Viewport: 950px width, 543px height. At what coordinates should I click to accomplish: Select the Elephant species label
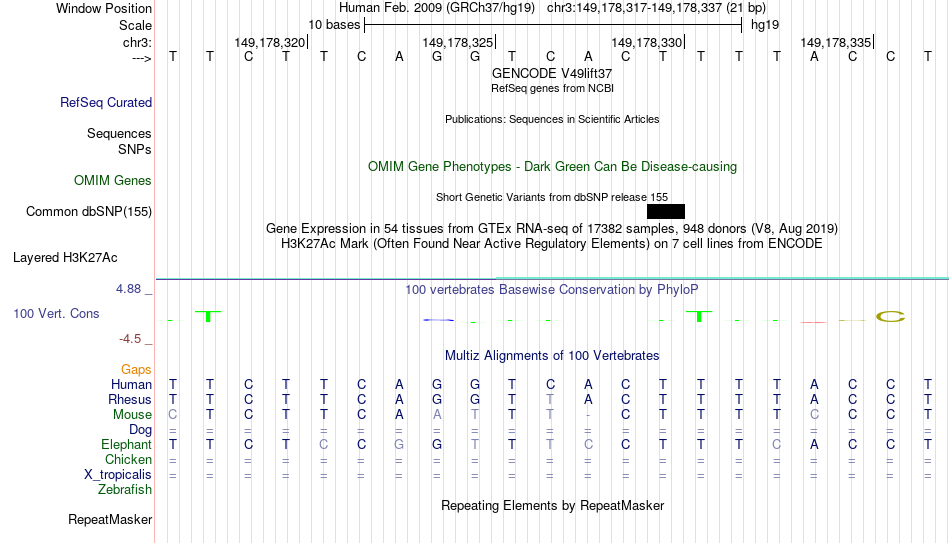[x=127, y=444]
